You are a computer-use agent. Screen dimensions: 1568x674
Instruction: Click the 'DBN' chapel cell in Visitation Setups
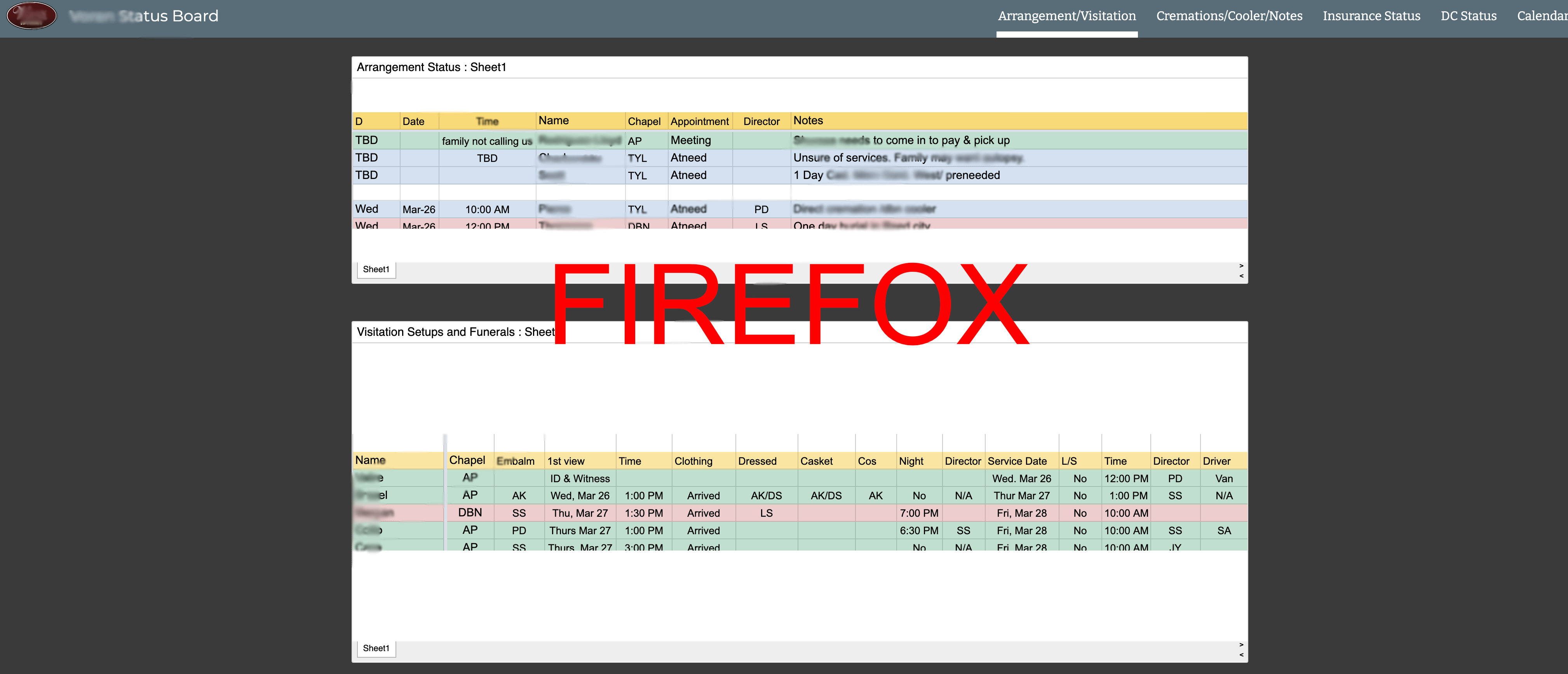click(470, 513)
